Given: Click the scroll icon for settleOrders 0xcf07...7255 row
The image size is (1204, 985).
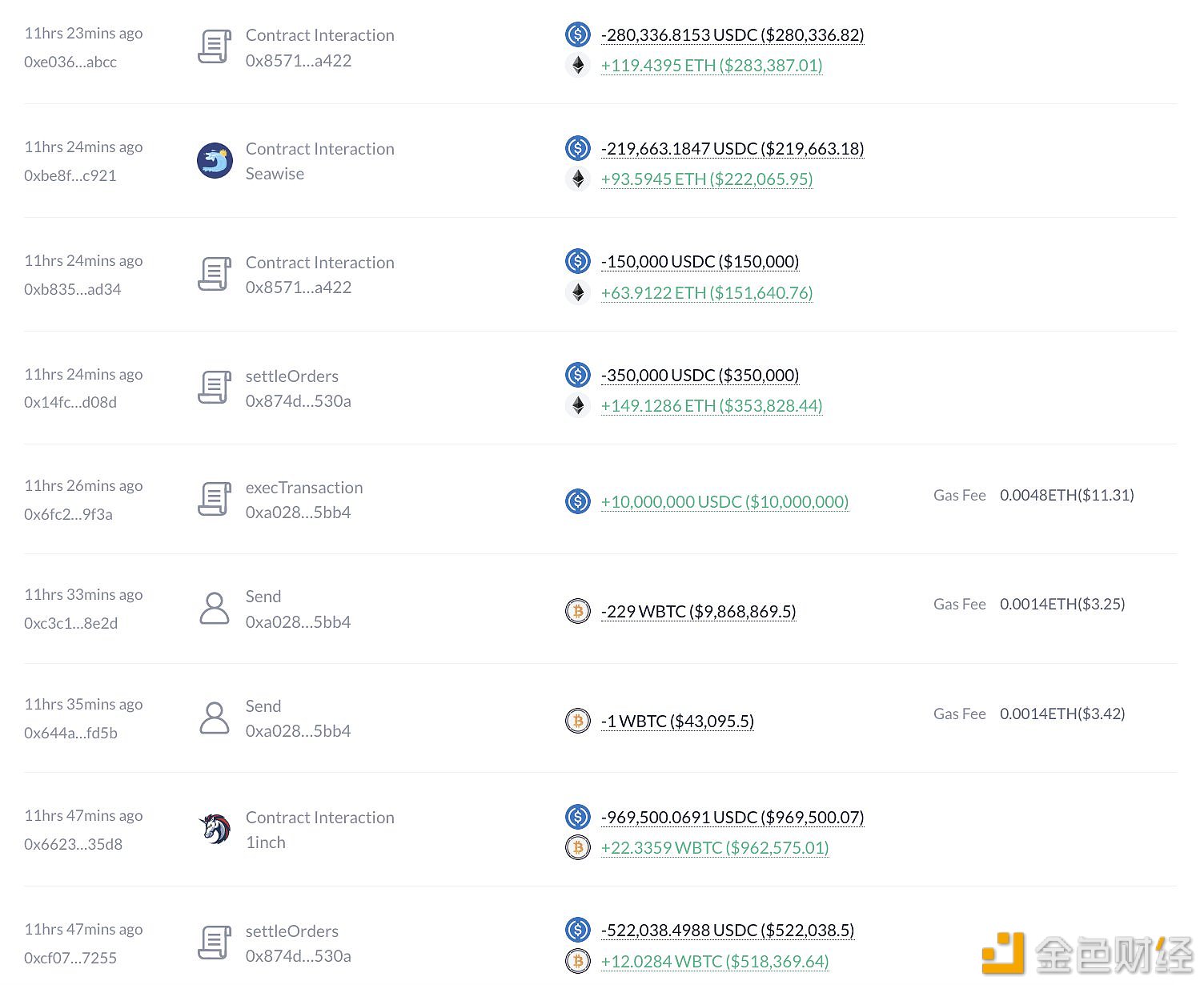Looking at the screenshot, I should pos(215,943).
